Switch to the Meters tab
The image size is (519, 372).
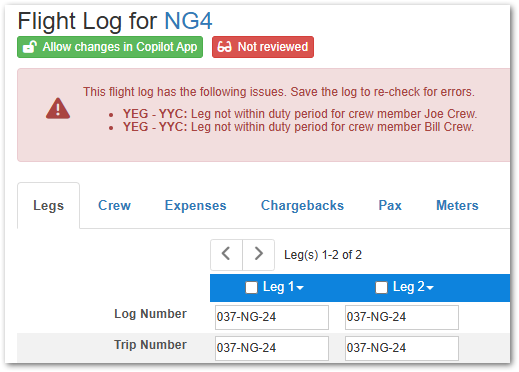(x=457, y=205)
